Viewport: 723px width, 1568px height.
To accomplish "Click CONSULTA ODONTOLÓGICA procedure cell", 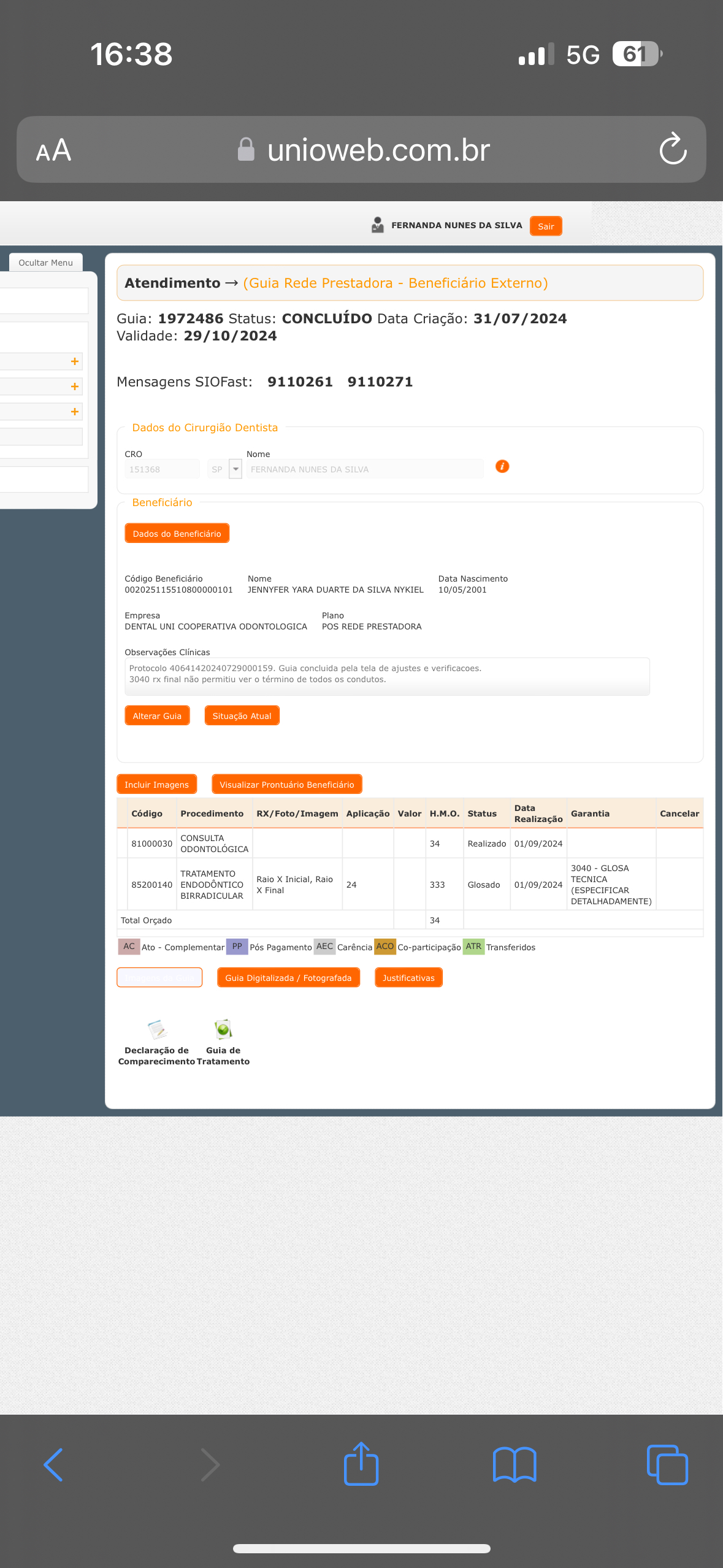I will click(x=214, y=844).
